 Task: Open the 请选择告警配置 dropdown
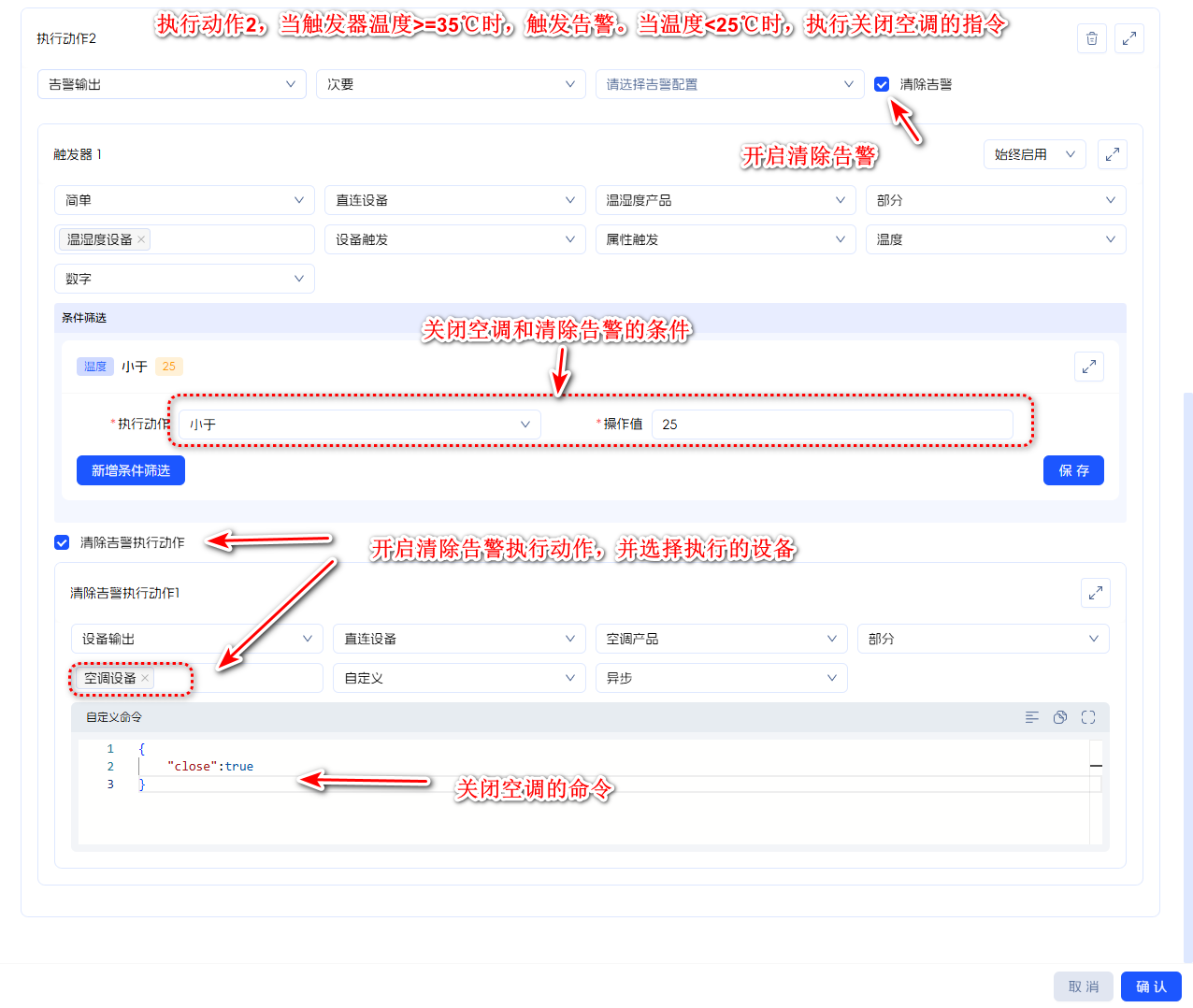click(x=729, y=84)
